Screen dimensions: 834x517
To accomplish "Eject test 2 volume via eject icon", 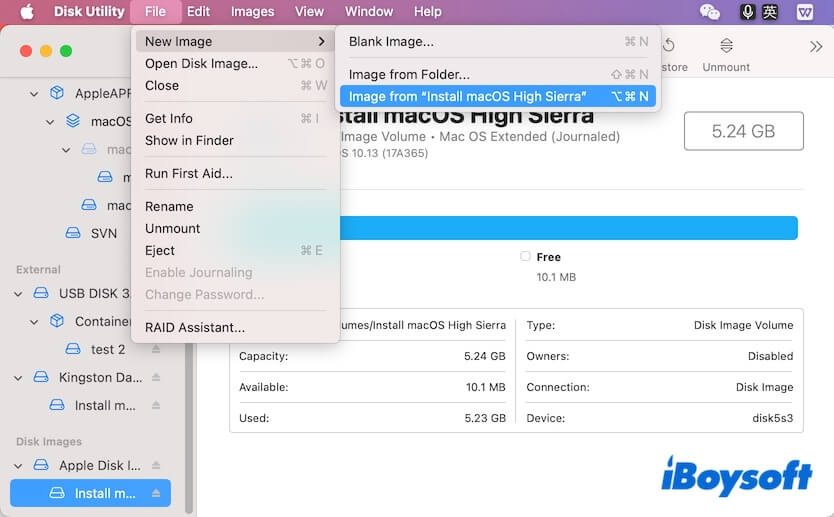I will pos(156,350).
